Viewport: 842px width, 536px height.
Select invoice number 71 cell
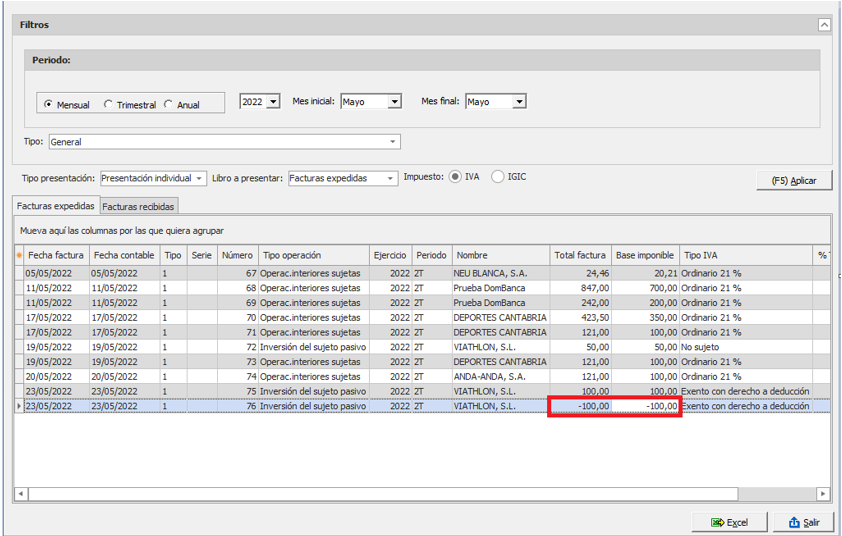237,332
